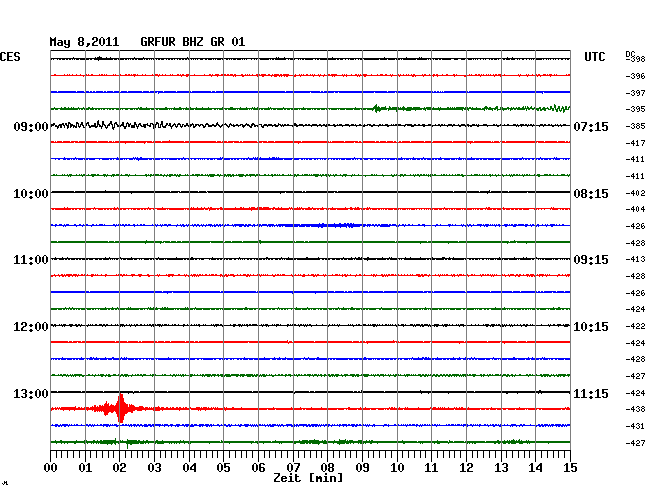Screen dimensions: 650x494
Task: Click the DC offset value '-431'
Action: [635, 426]
